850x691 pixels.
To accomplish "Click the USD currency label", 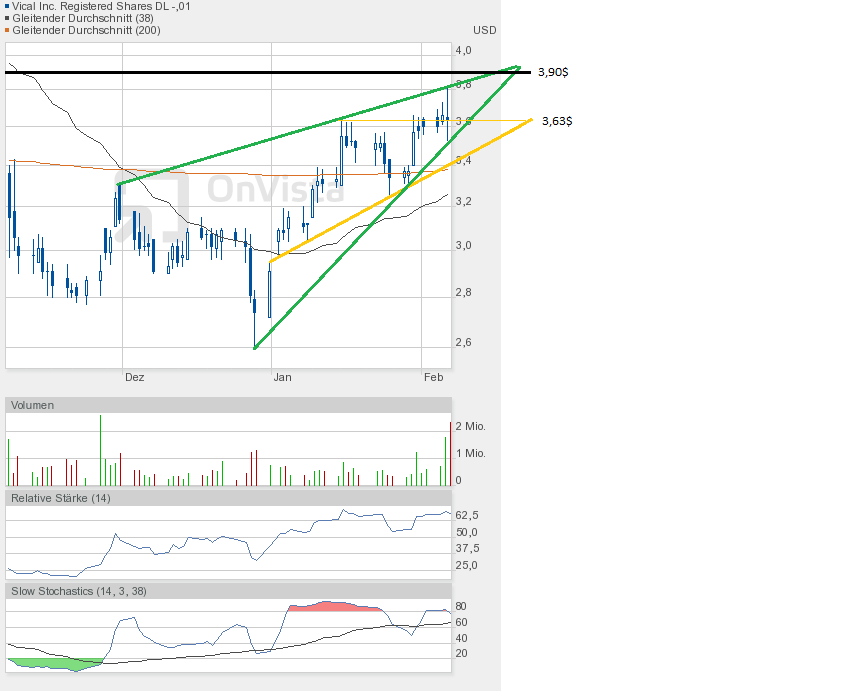I will (484, 30).
